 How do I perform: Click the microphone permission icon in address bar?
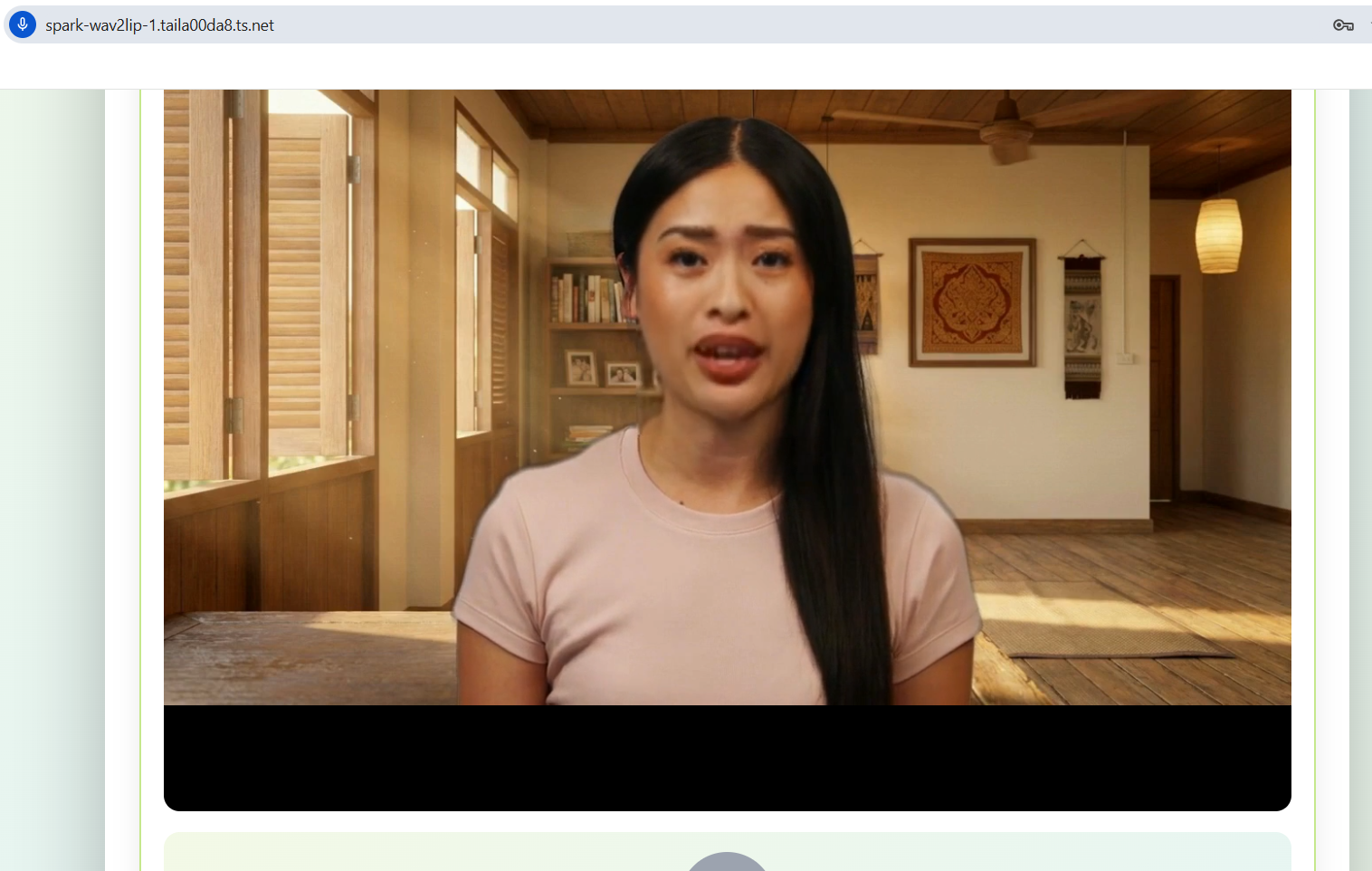(x=23, y=24)
